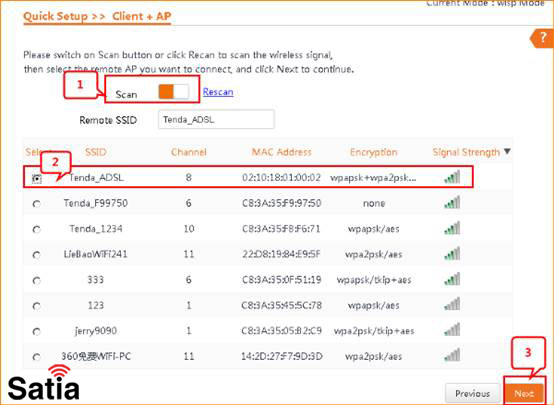This screenshot has height=405, width=554.
Task: Click the 'none' encryption cell for Tenda_F99750
Action: pos(374,204)
